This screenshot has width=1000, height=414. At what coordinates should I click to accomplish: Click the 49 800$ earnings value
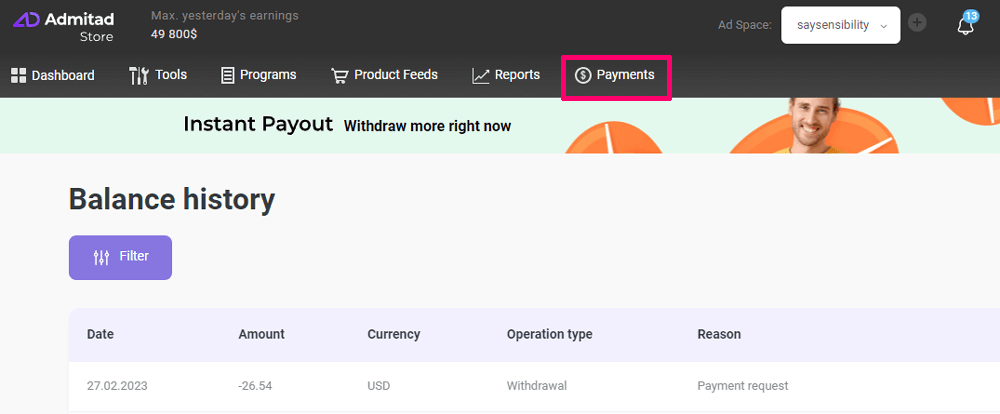pos(174,34)
